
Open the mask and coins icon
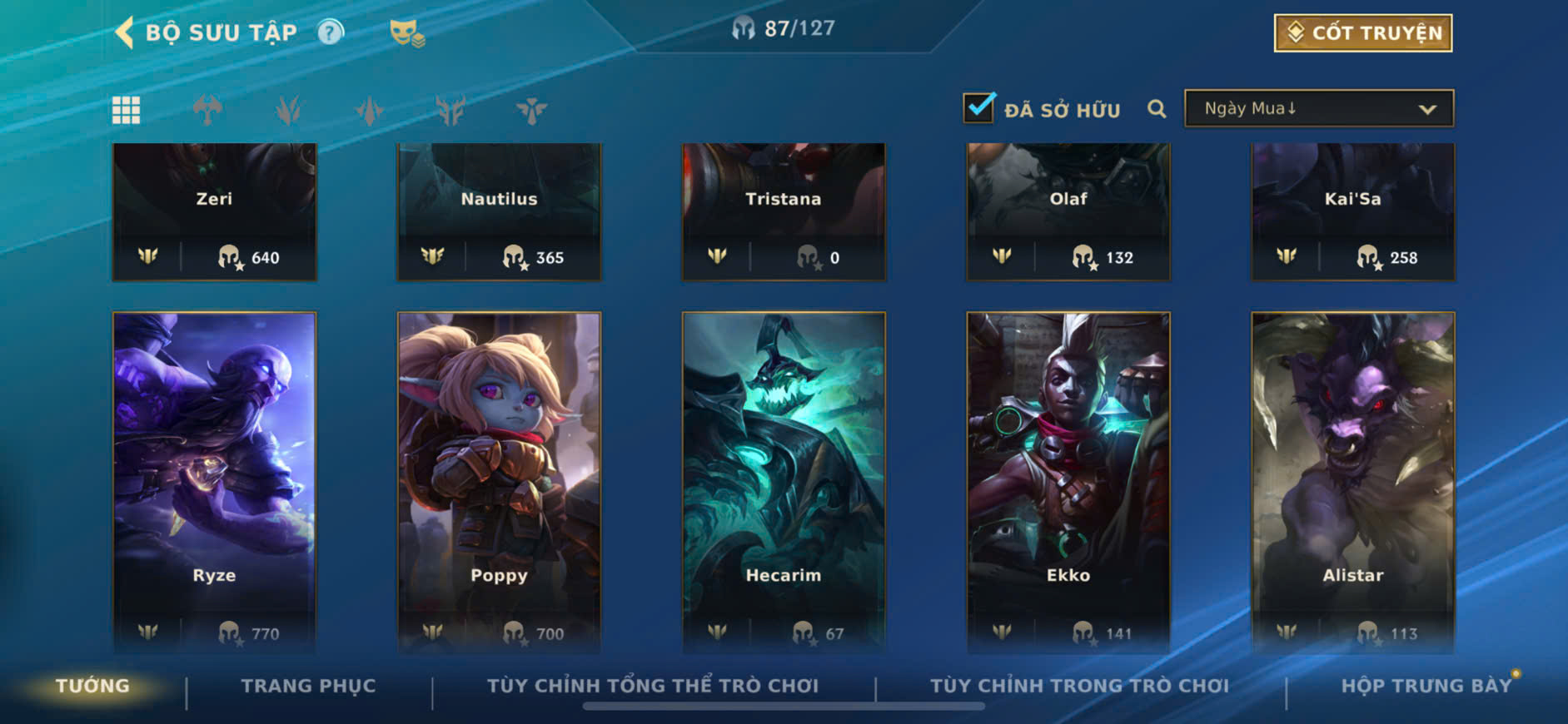[x=407, y=33]
